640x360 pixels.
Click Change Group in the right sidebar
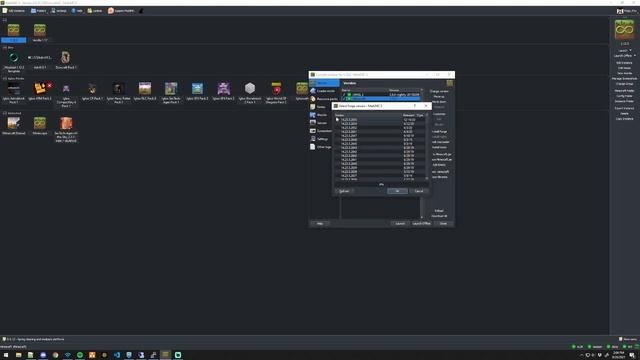[x=624, y=84]
